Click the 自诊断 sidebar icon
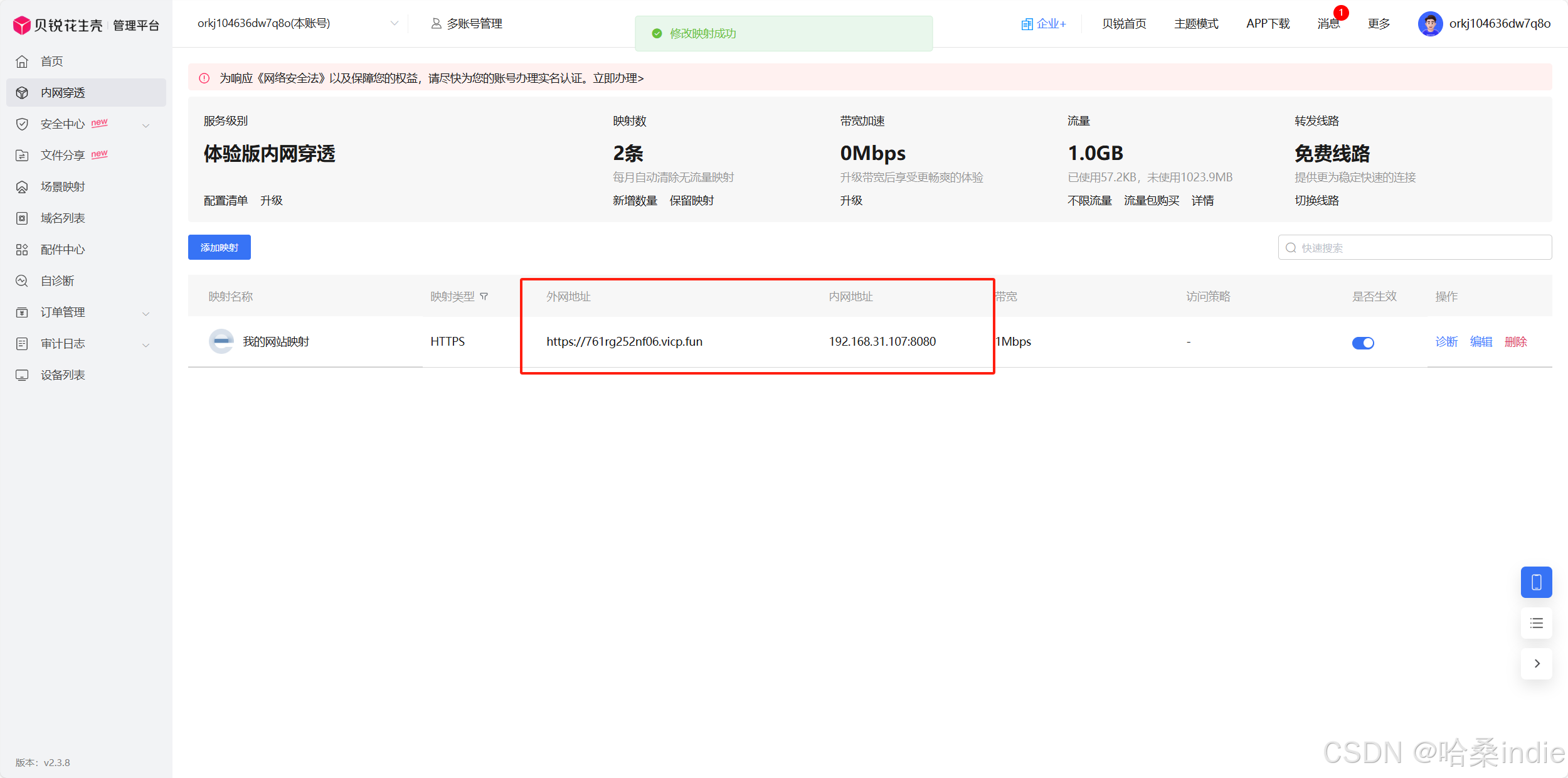The width and height of the screenshot is (1568, 778). [x=22, y=281]
